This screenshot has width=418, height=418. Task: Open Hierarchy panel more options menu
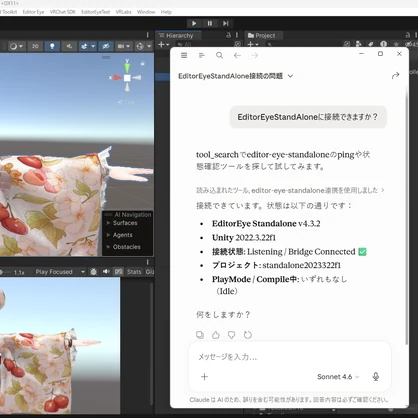[x=237, y=35]
